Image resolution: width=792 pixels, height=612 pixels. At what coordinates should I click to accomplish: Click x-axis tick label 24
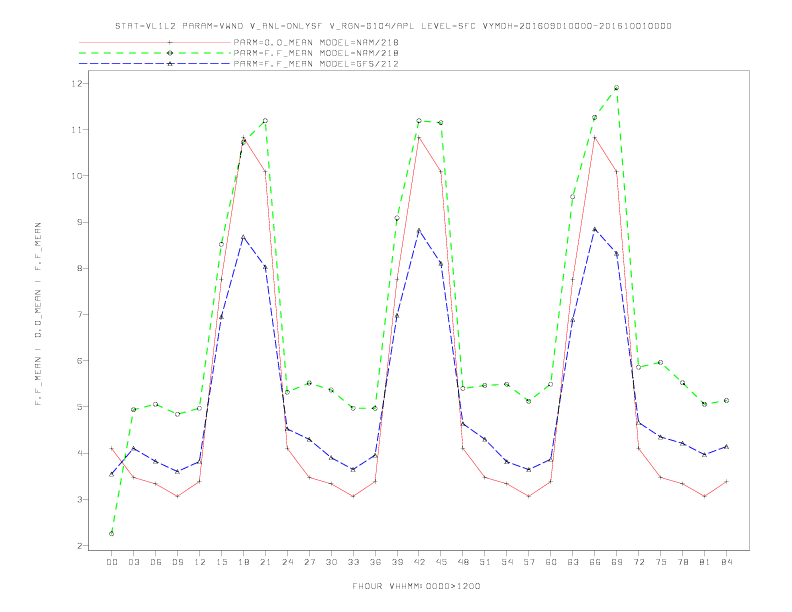[287, 562]
